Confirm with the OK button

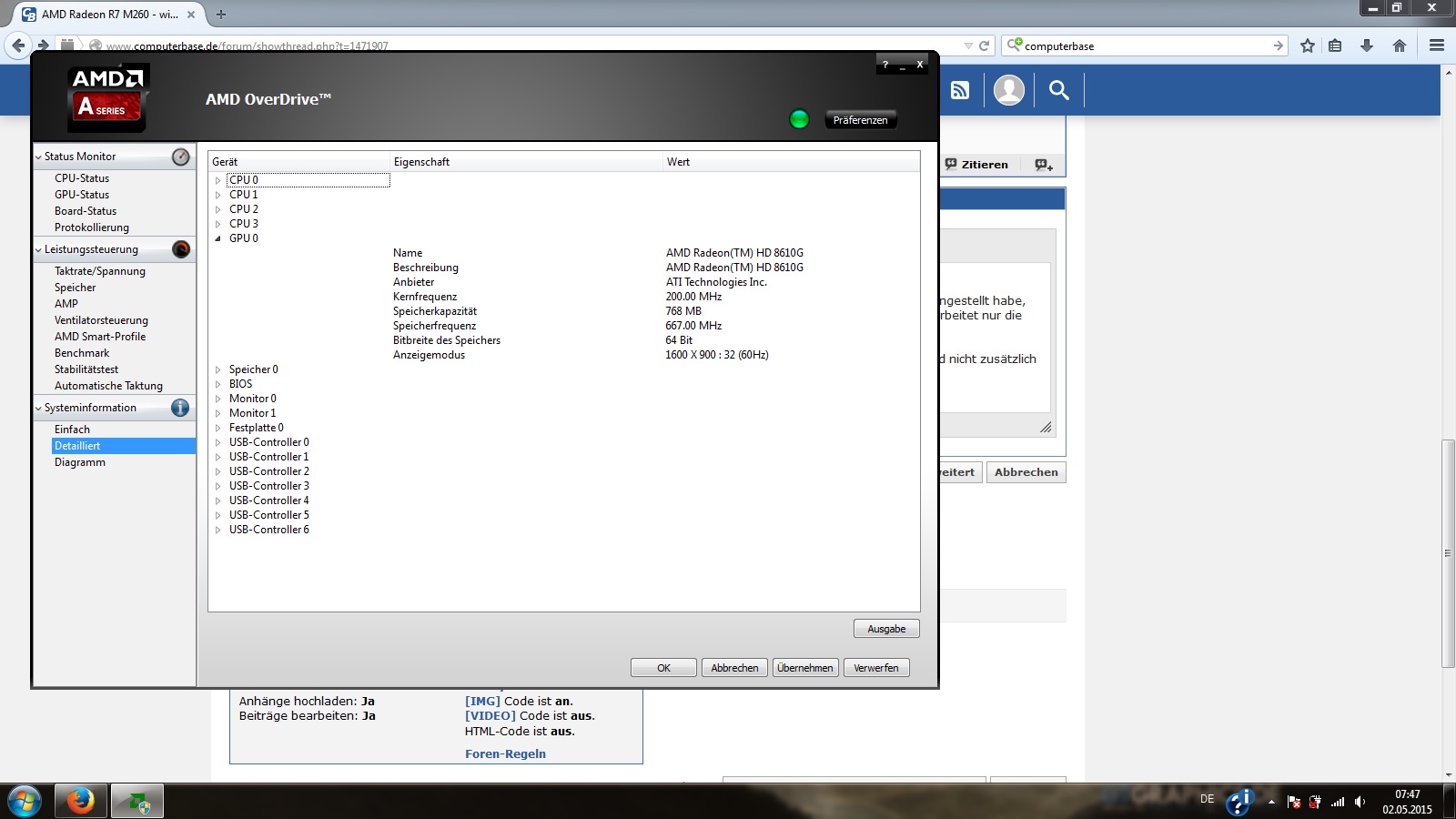point(663,668)
